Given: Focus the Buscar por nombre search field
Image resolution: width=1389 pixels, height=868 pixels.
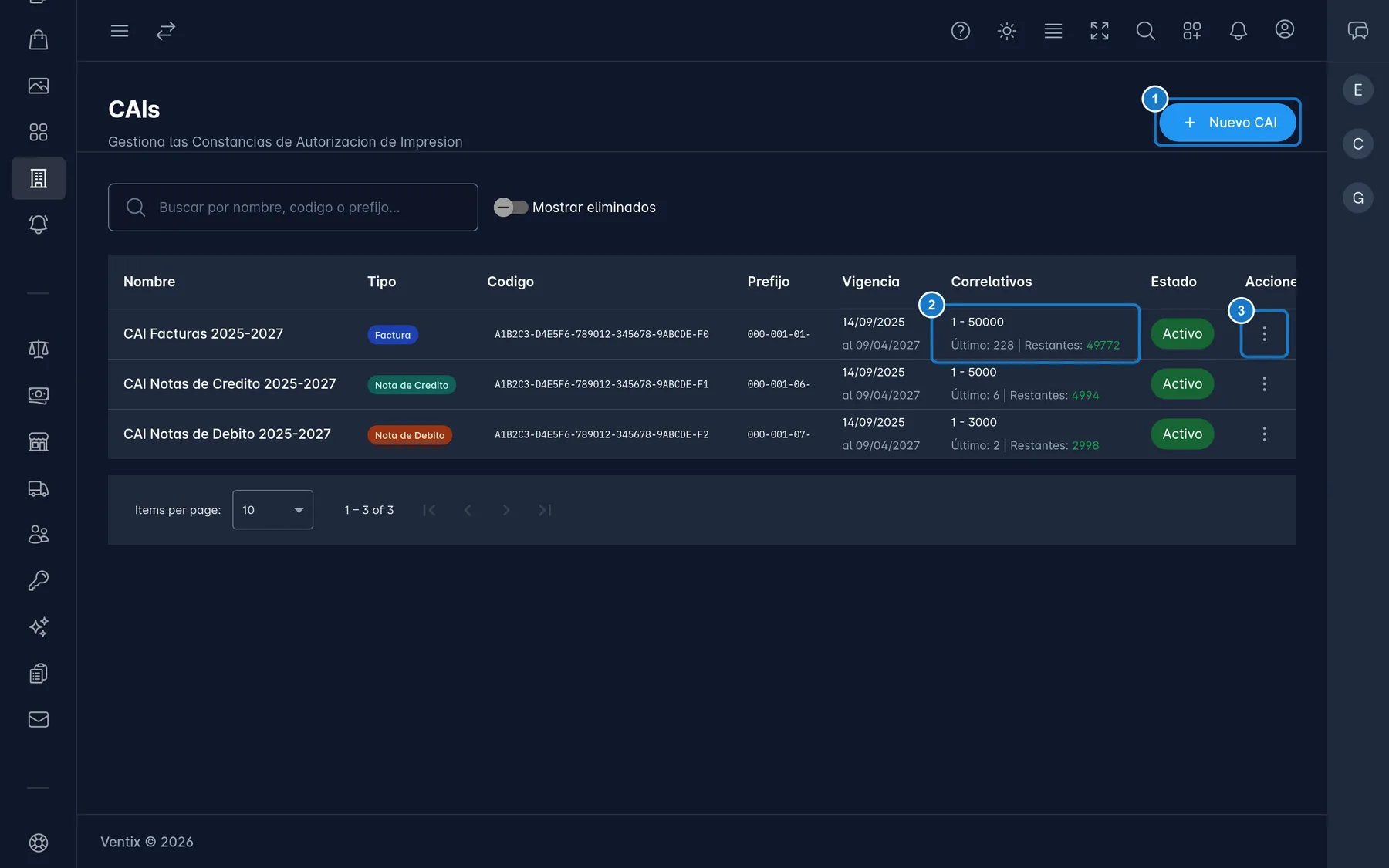Looking at the screenshot, I should point(293,208).
